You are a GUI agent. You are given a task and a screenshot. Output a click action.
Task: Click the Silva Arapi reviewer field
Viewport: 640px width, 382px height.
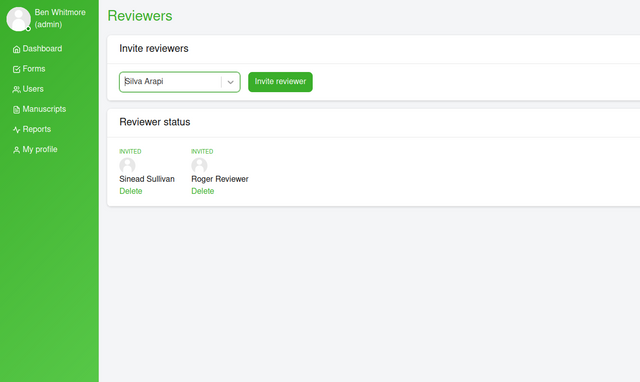point(180,82)
